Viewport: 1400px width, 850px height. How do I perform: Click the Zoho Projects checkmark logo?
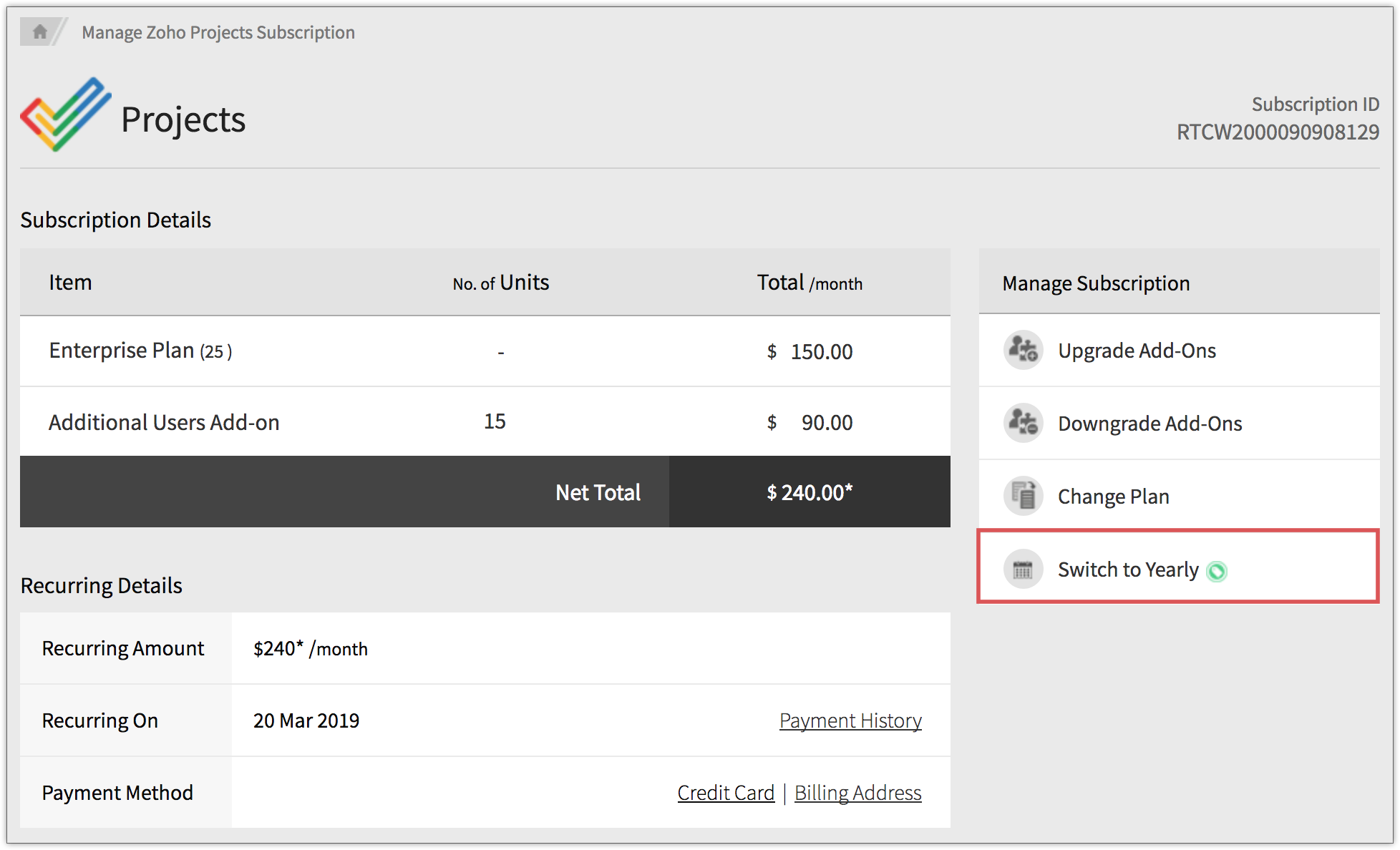point(65,114)
